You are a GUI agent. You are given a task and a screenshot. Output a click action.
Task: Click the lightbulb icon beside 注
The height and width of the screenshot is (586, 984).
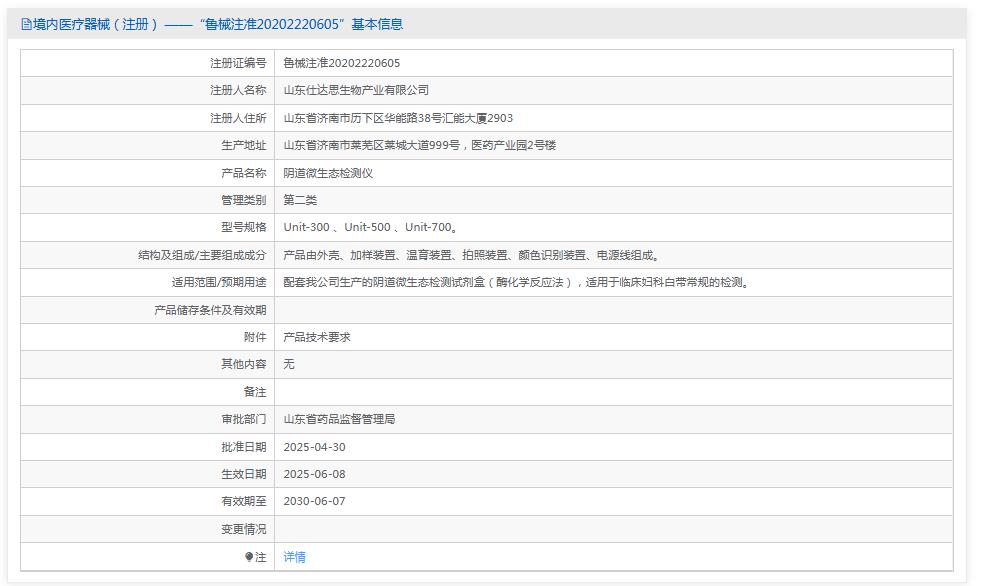coord(249,557)
